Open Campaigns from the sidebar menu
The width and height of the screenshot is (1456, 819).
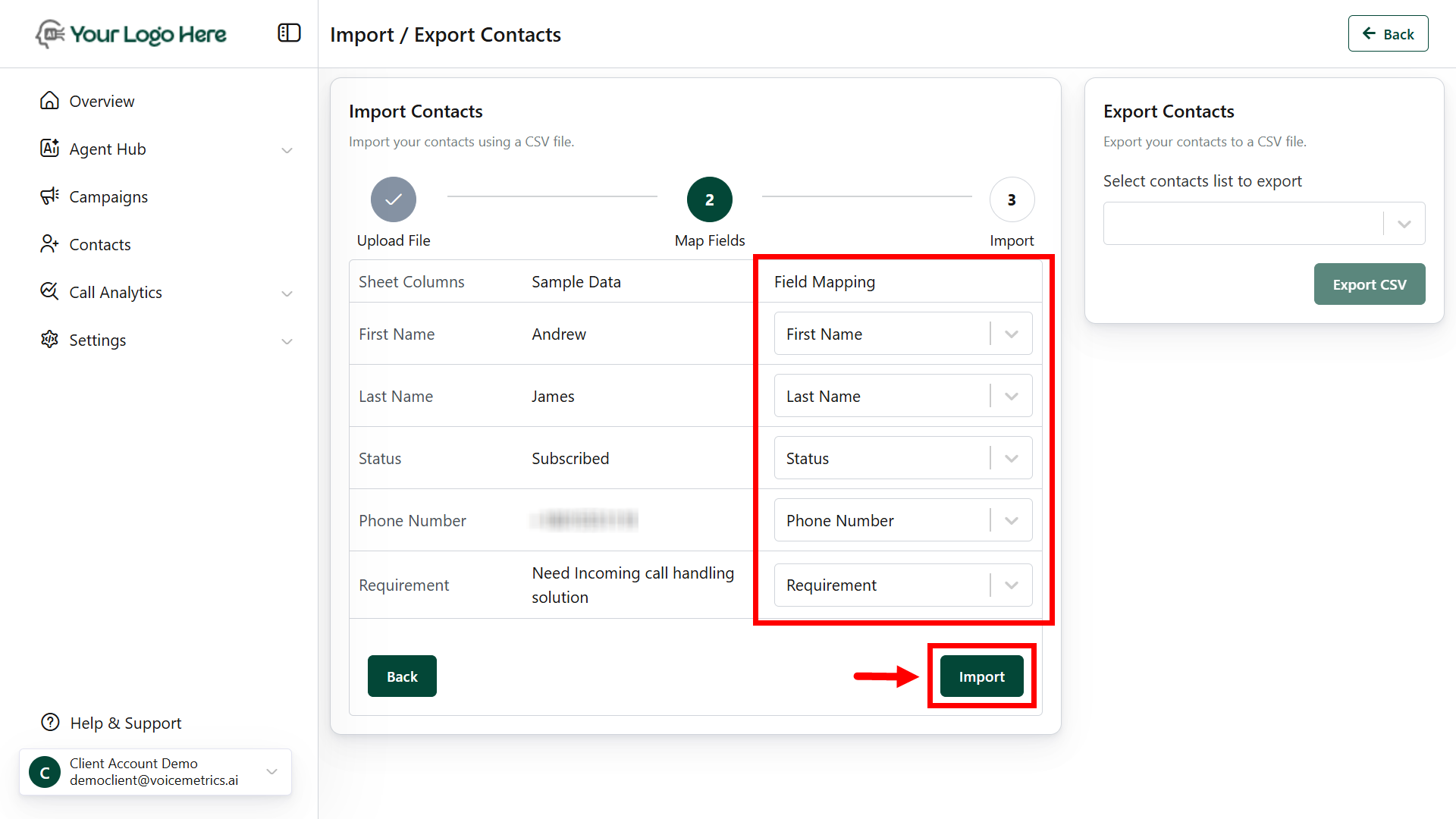108,197
